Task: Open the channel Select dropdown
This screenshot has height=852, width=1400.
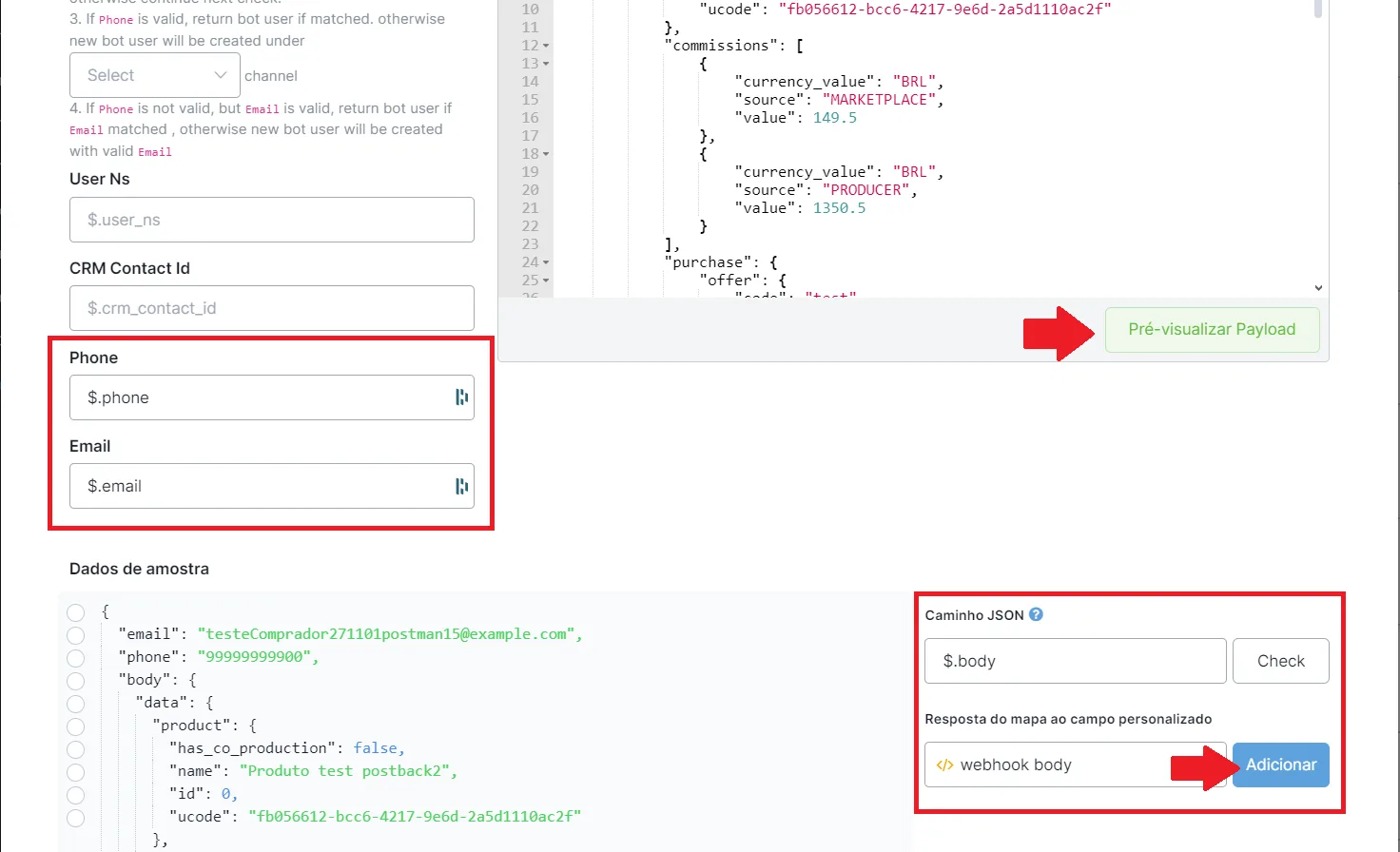Action: point(155,75)
